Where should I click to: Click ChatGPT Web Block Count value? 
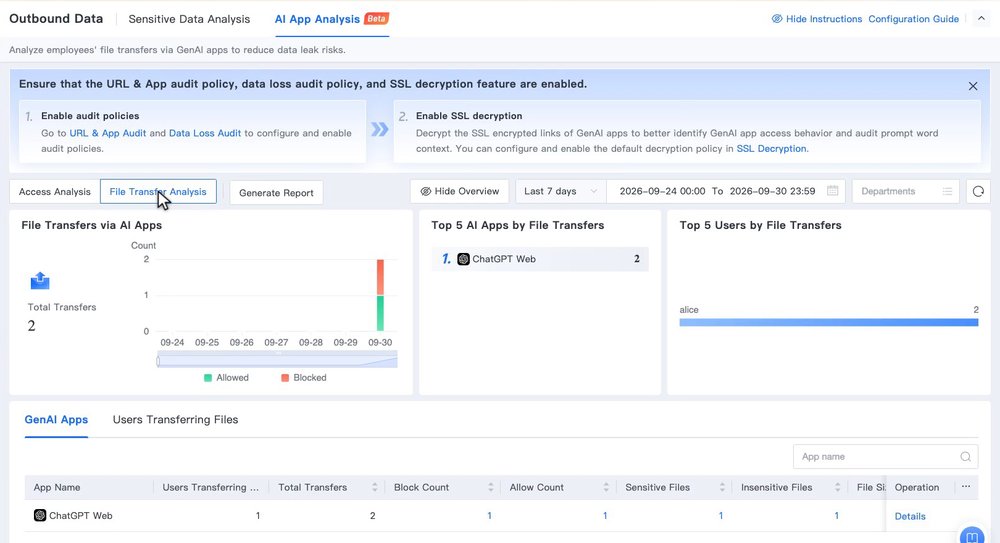tap(489, 516)
